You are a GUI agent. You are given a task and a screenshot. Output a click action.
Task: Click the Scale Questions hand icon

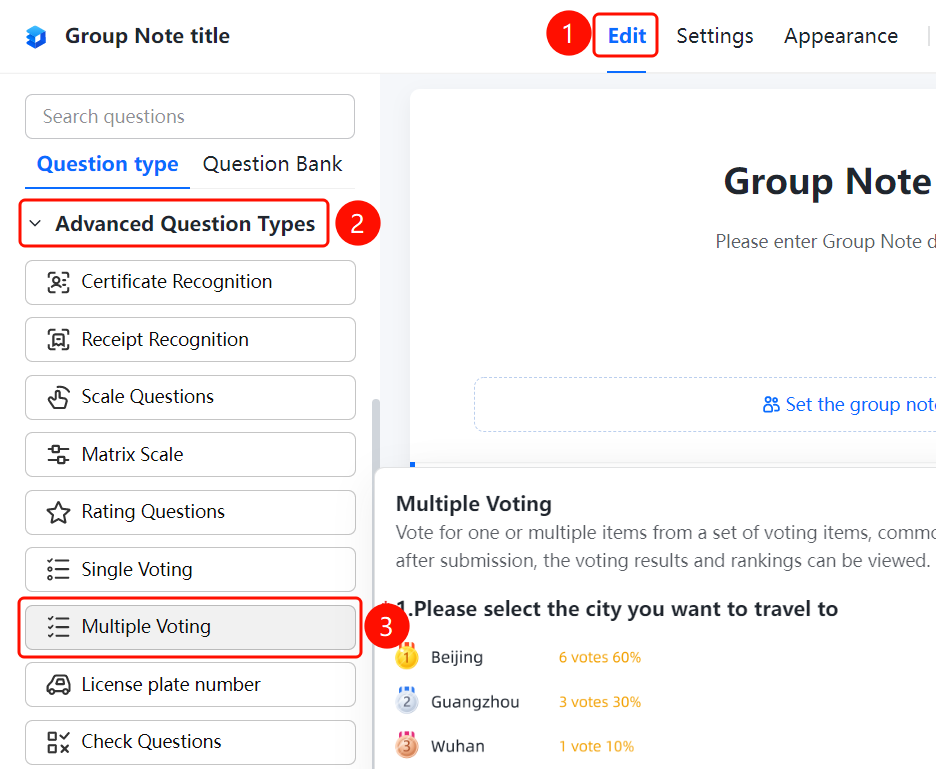click(58, 397)
